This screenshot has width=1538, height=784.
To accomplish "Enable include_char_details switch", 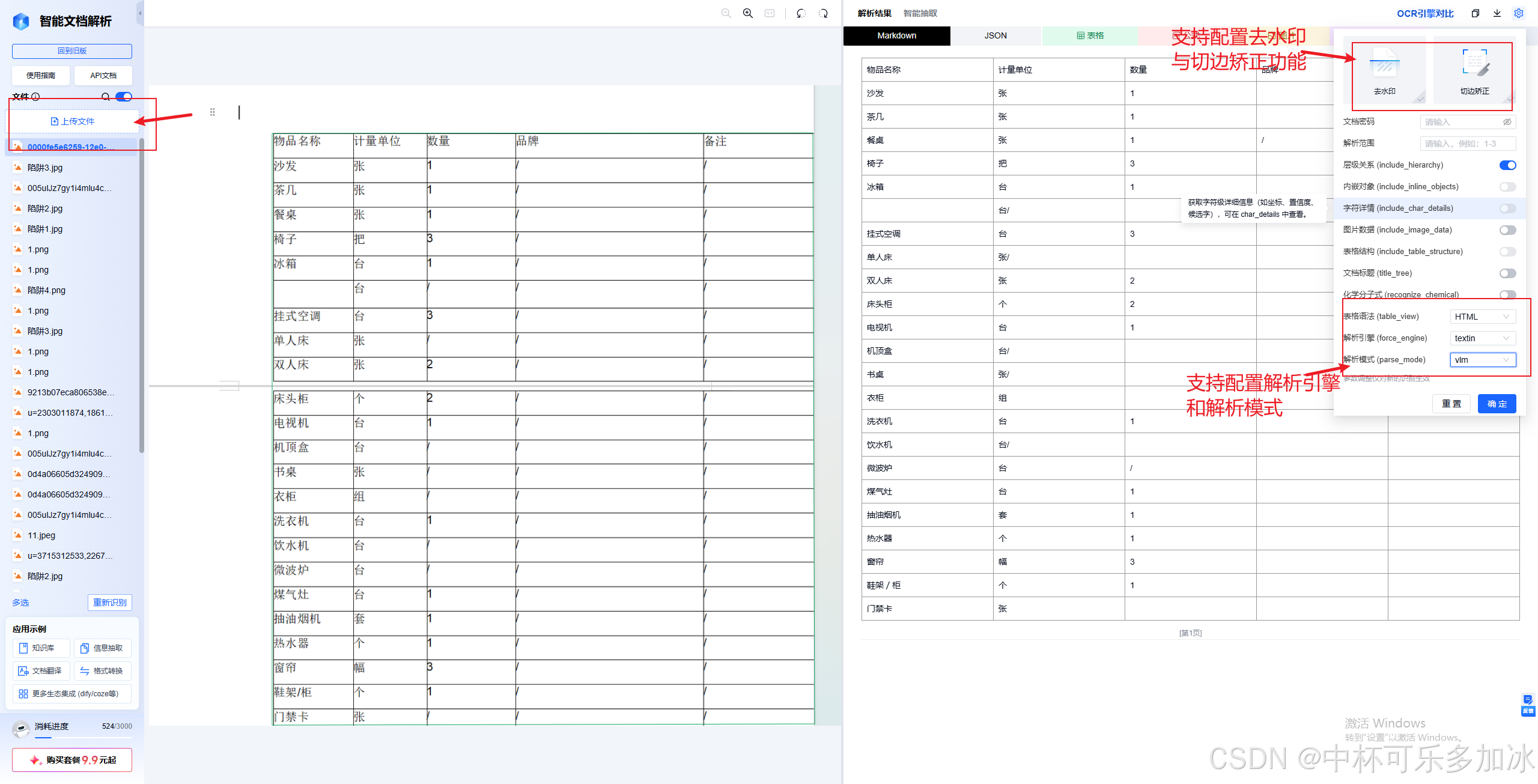I will point(1507,208).
